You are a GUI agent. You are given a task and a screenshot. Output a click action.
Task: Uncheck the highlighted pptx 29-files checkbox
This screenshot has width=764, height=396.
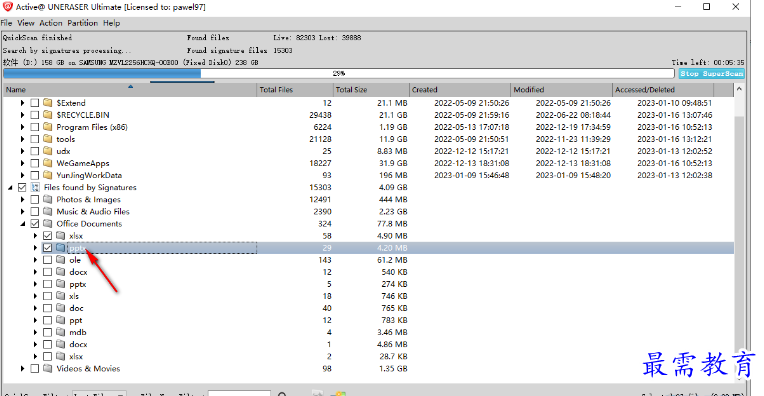point(47,247)
